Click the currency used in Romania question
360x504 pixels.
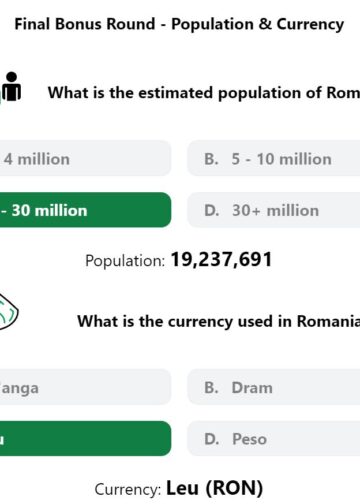point(218,322)
